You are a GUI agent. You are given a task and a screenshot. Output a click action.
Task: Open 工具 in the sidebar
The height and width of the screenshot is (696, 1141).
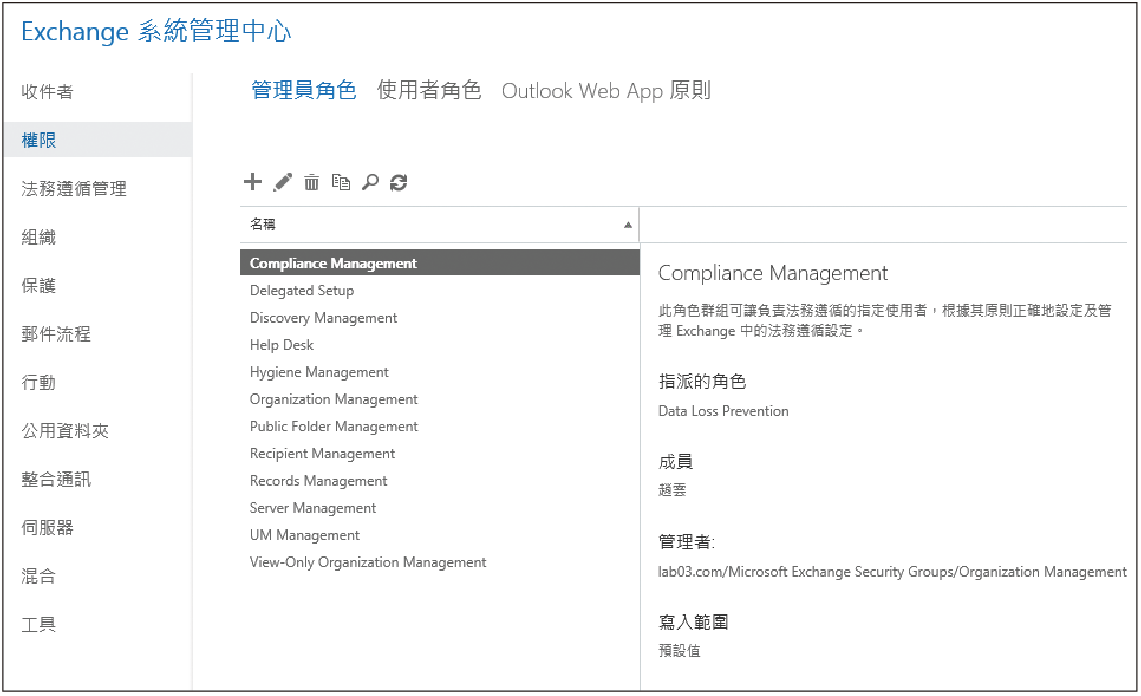click(x=39, y=625)
